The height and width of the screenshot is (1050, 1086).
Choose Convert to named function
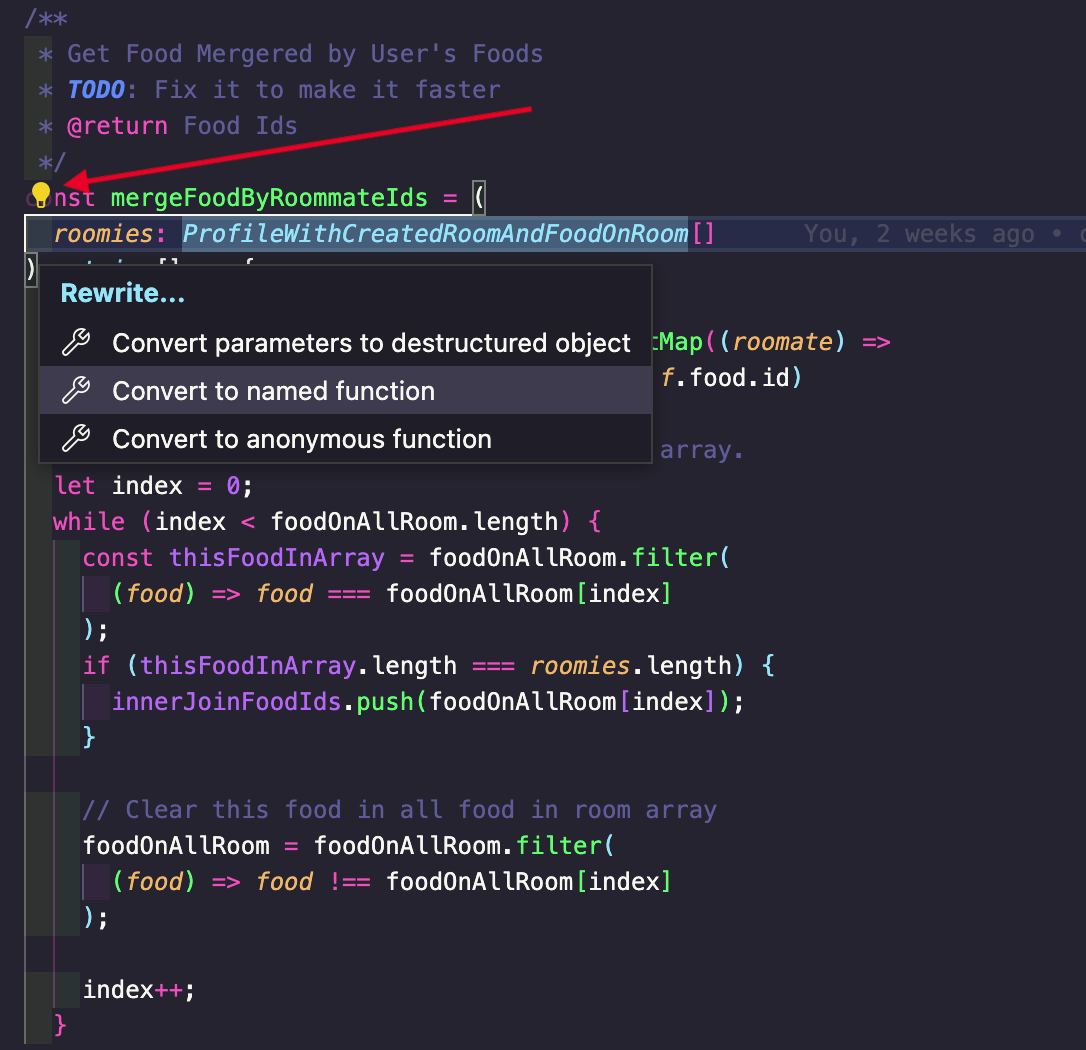tap(346, 391)
